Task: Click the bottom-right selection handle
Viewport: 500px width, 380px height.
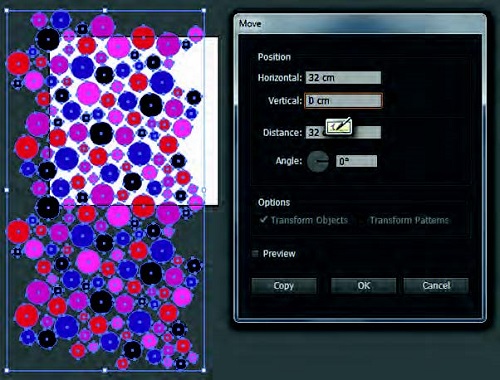Action: pyautogui.click(x=204, y=370)
